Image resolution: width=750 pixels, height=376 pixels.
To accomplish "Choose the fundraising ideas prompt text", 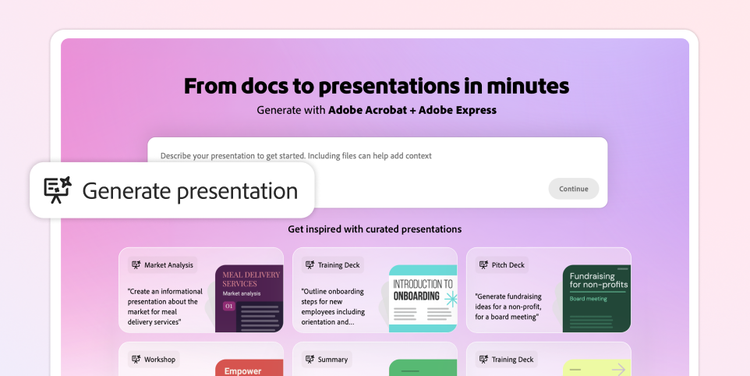I will [x=508, y=307].
